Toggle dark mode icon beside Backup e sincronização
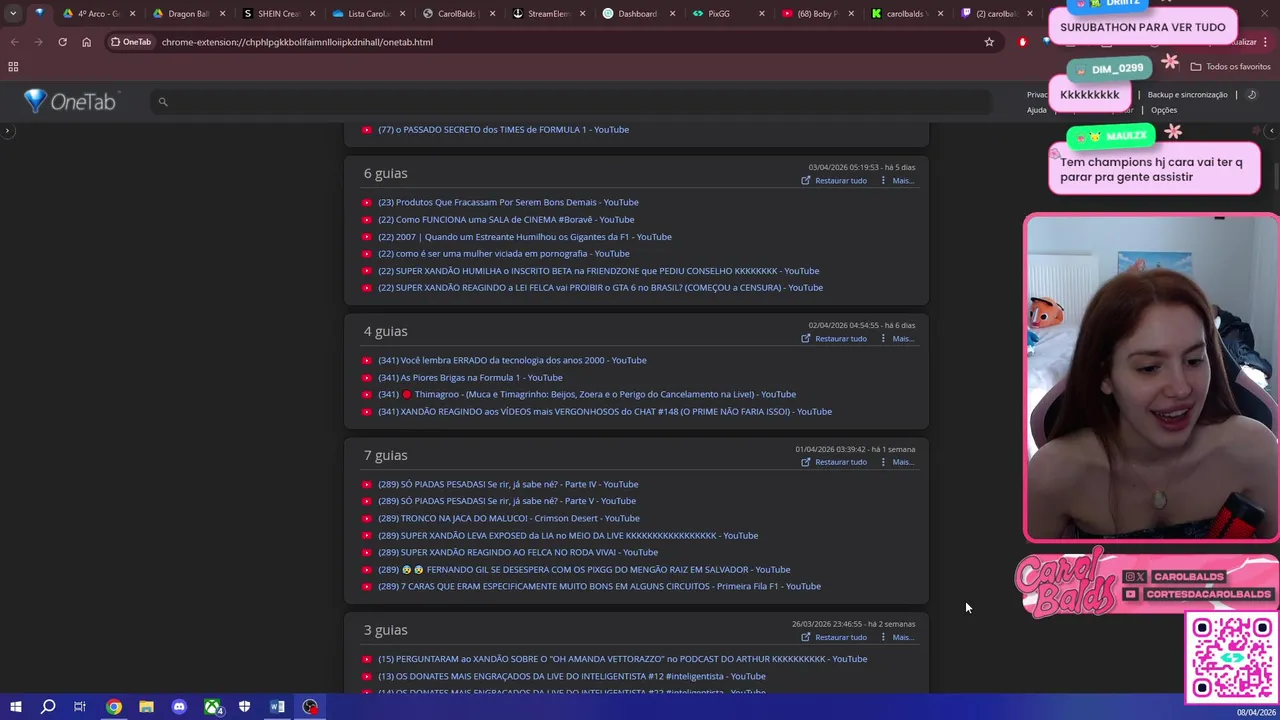The image size is (1280, 720). pyautogui.click(x=1252, y=95)
